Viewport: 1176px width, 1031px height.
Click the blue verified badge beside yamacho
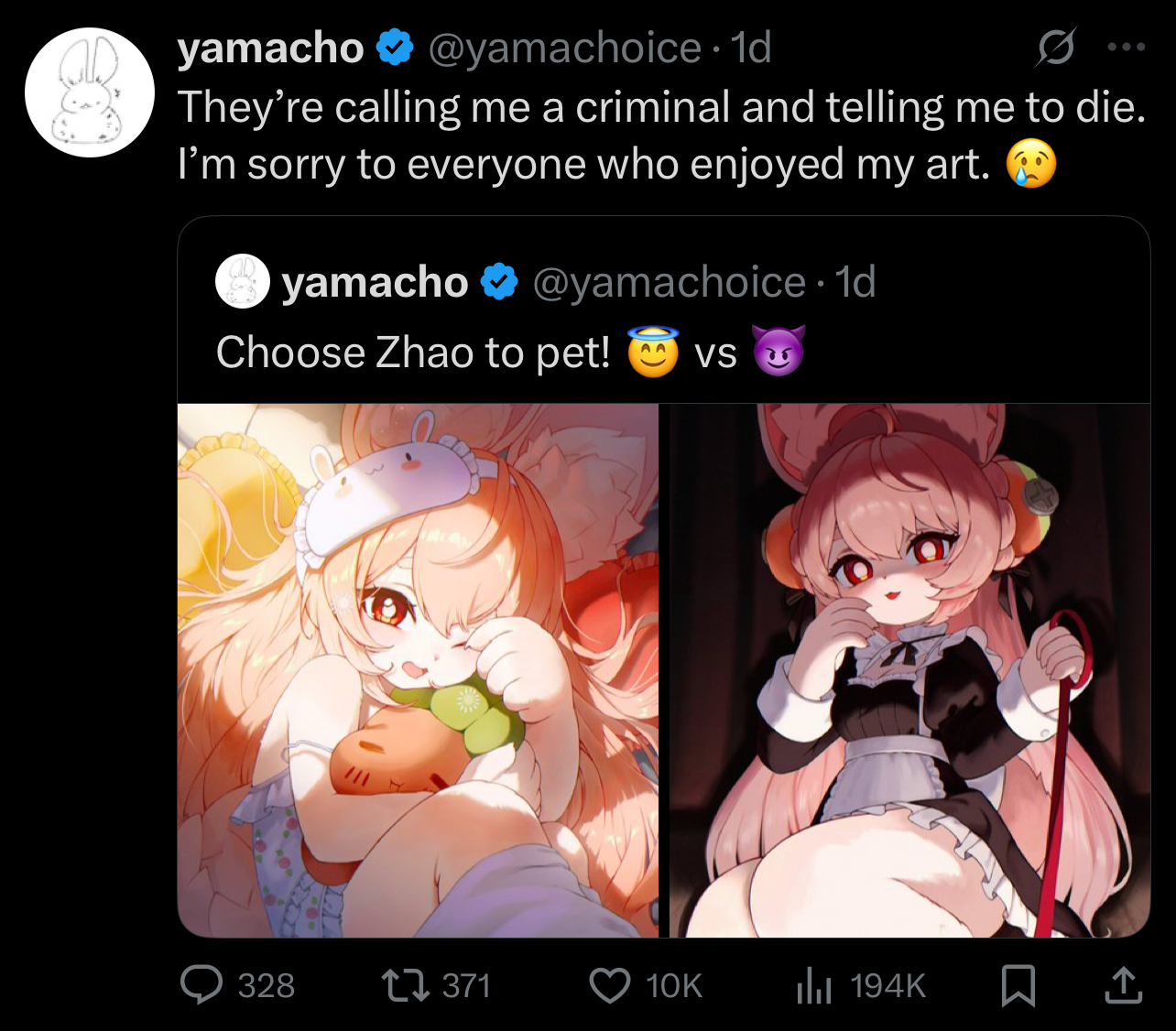click(396, 48)
